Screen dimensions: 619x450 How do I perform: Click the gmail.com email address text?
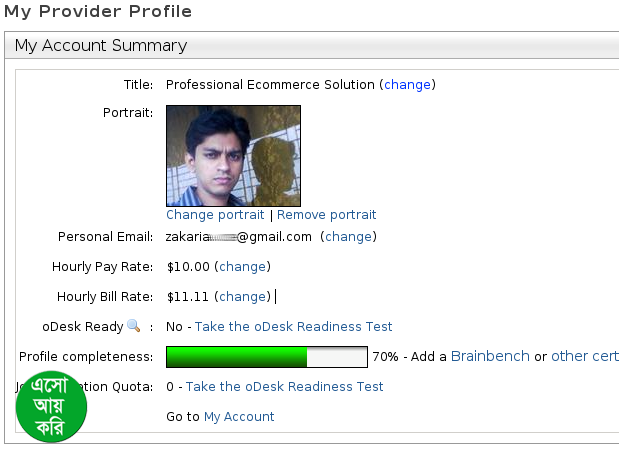239,237
